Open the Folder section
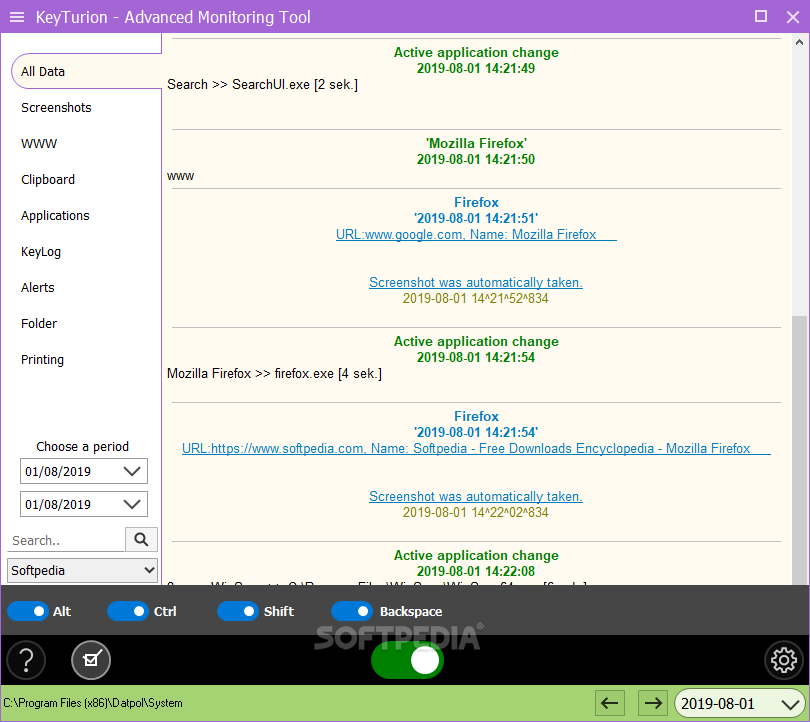Viewport: 810px width, 722px height. point(39,324)
